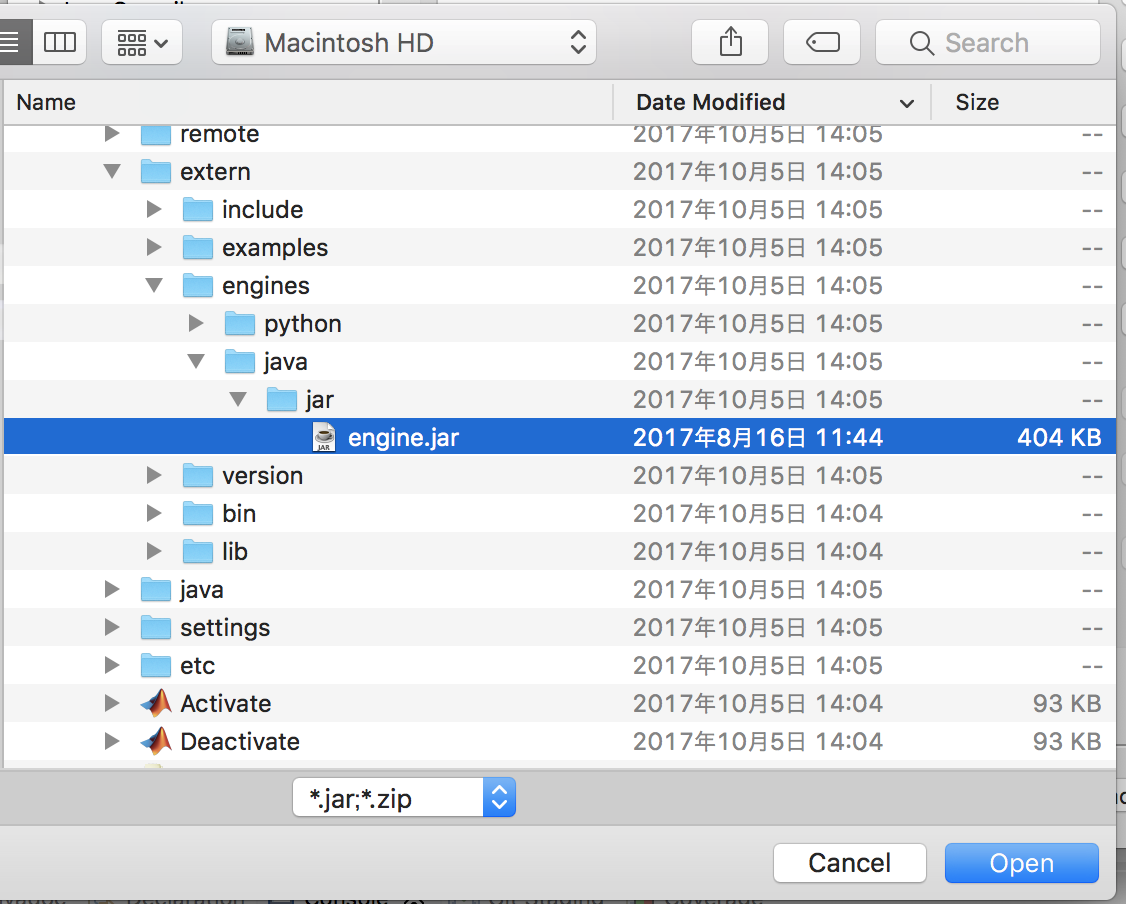The height and width of the screenshot is (904, 1126).
Task: Click the Open button
Action: (x=1021, y=862)
